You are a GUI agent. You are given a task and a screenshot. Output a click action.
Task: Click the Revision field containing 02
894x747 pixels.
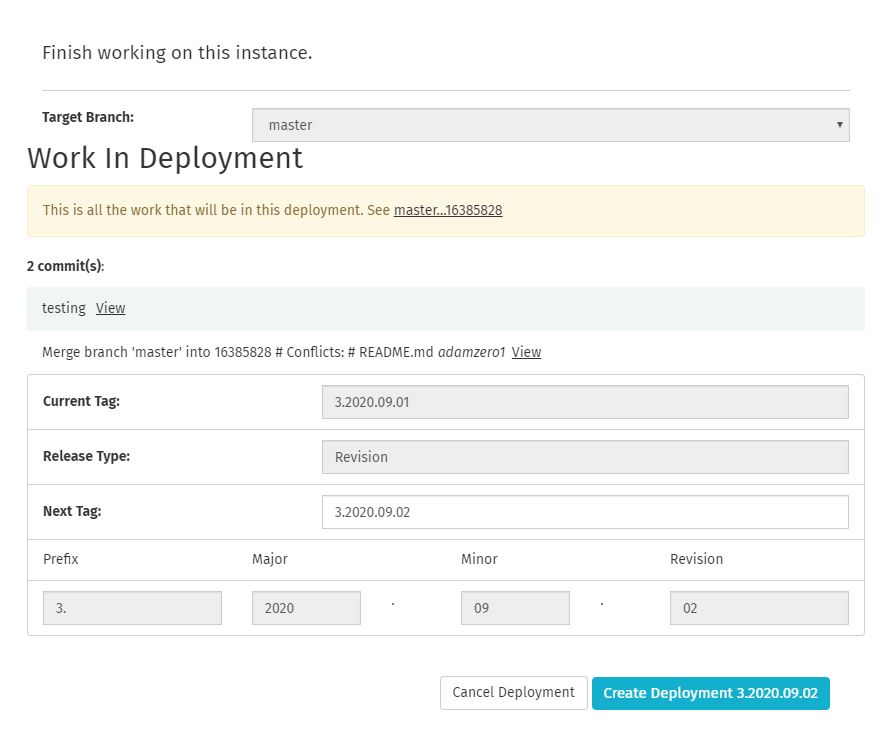click(x=758, y=608)
